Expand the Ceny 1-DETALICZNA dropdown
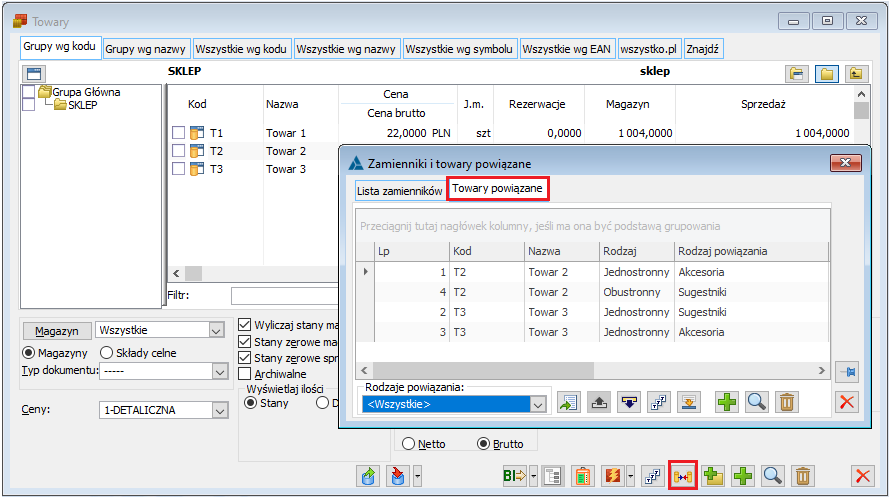 pyautogui.click(x=217, y=410)
